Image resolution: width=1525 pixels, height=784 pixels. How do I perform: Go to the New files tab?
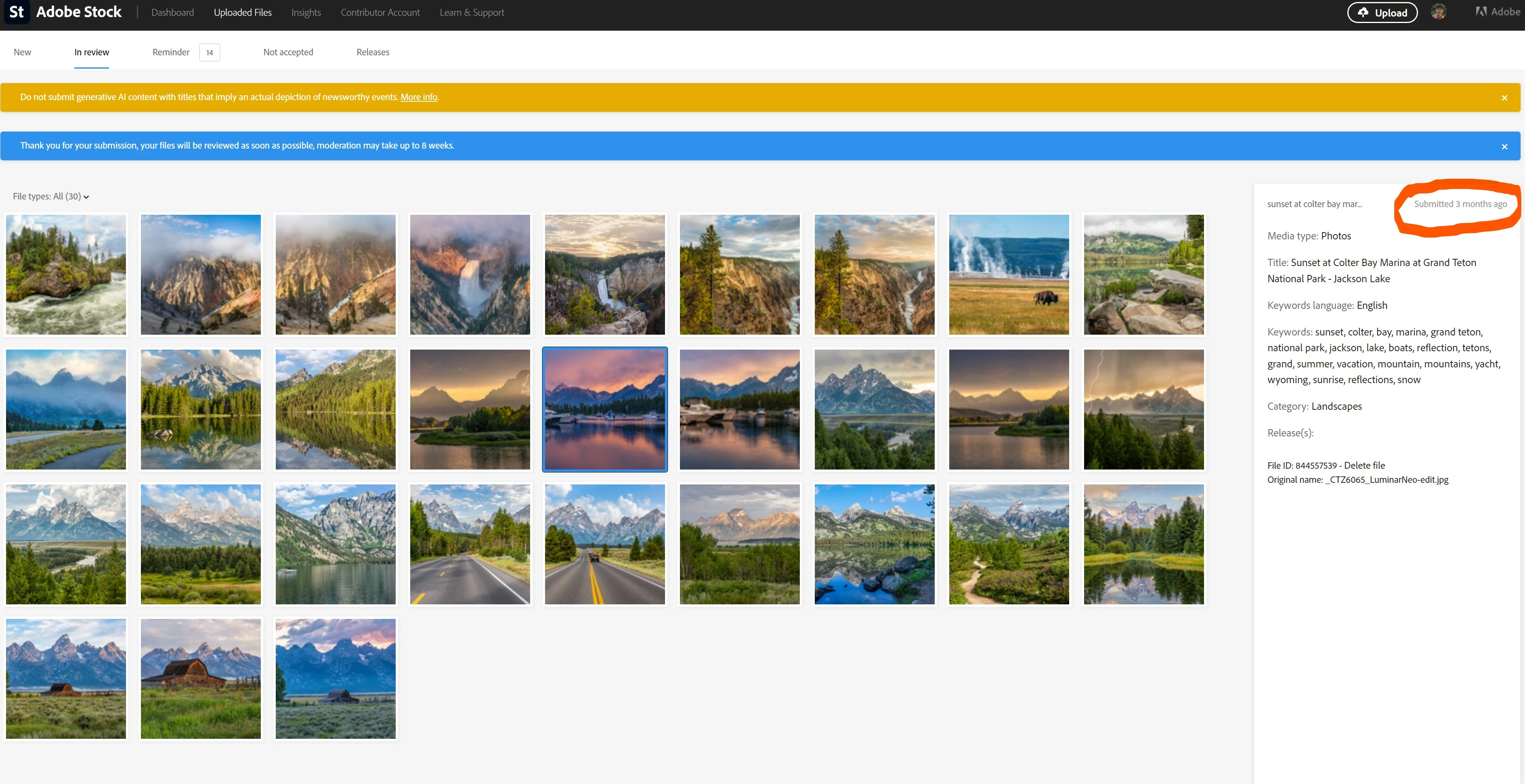(x=22, y=52)
